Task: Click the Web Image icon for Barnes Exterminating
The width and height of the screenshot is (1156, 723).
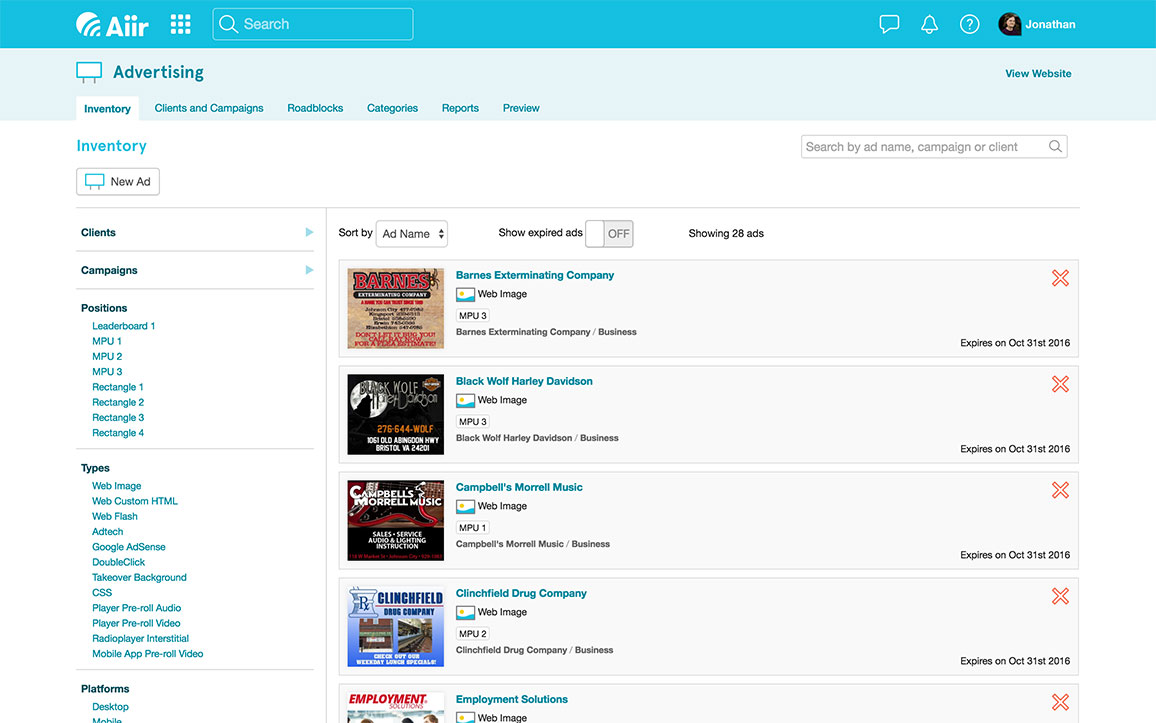Action: point(465,295)
